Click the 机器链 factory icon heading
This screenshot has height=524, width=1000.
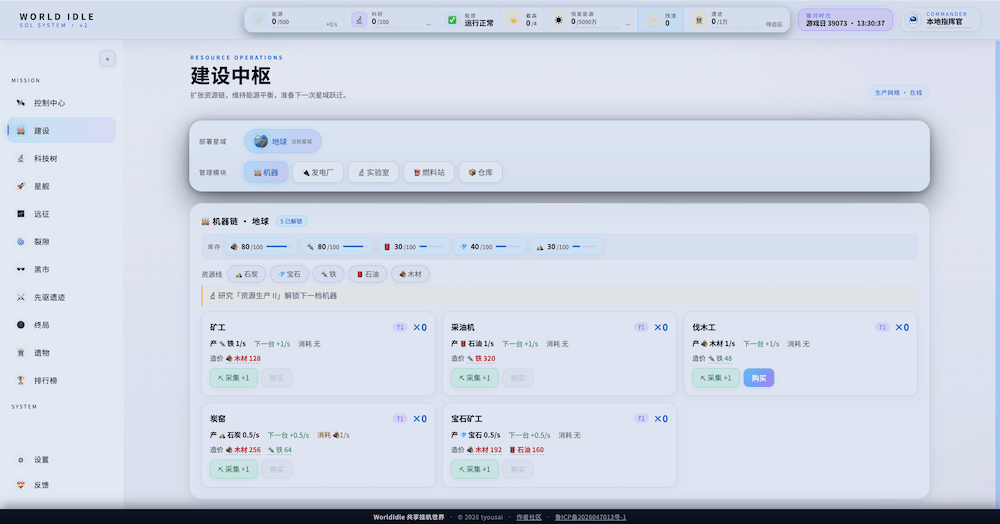205,221
